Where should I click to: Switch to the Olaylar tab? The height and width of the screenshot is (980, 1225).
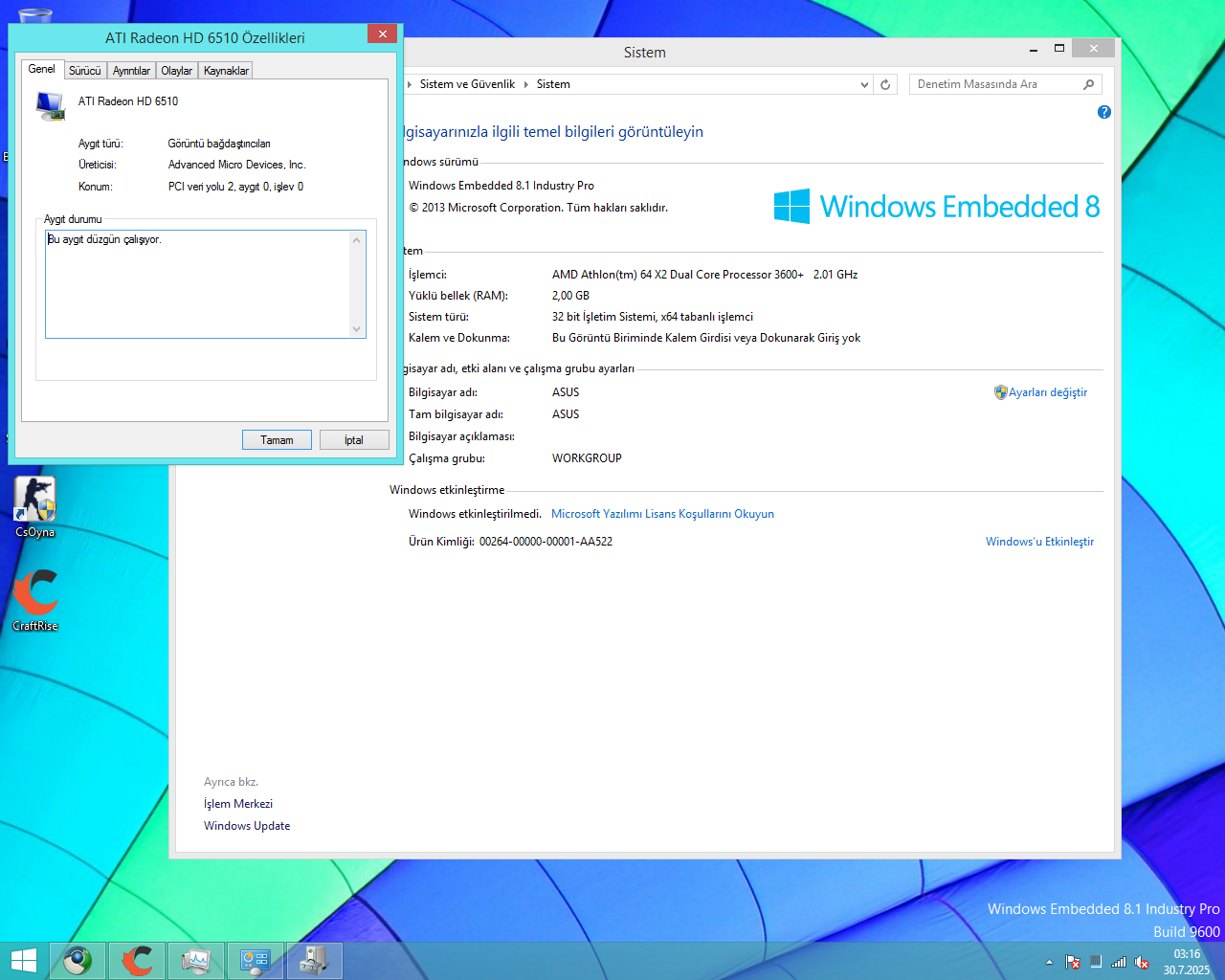(x=177, y=71)
